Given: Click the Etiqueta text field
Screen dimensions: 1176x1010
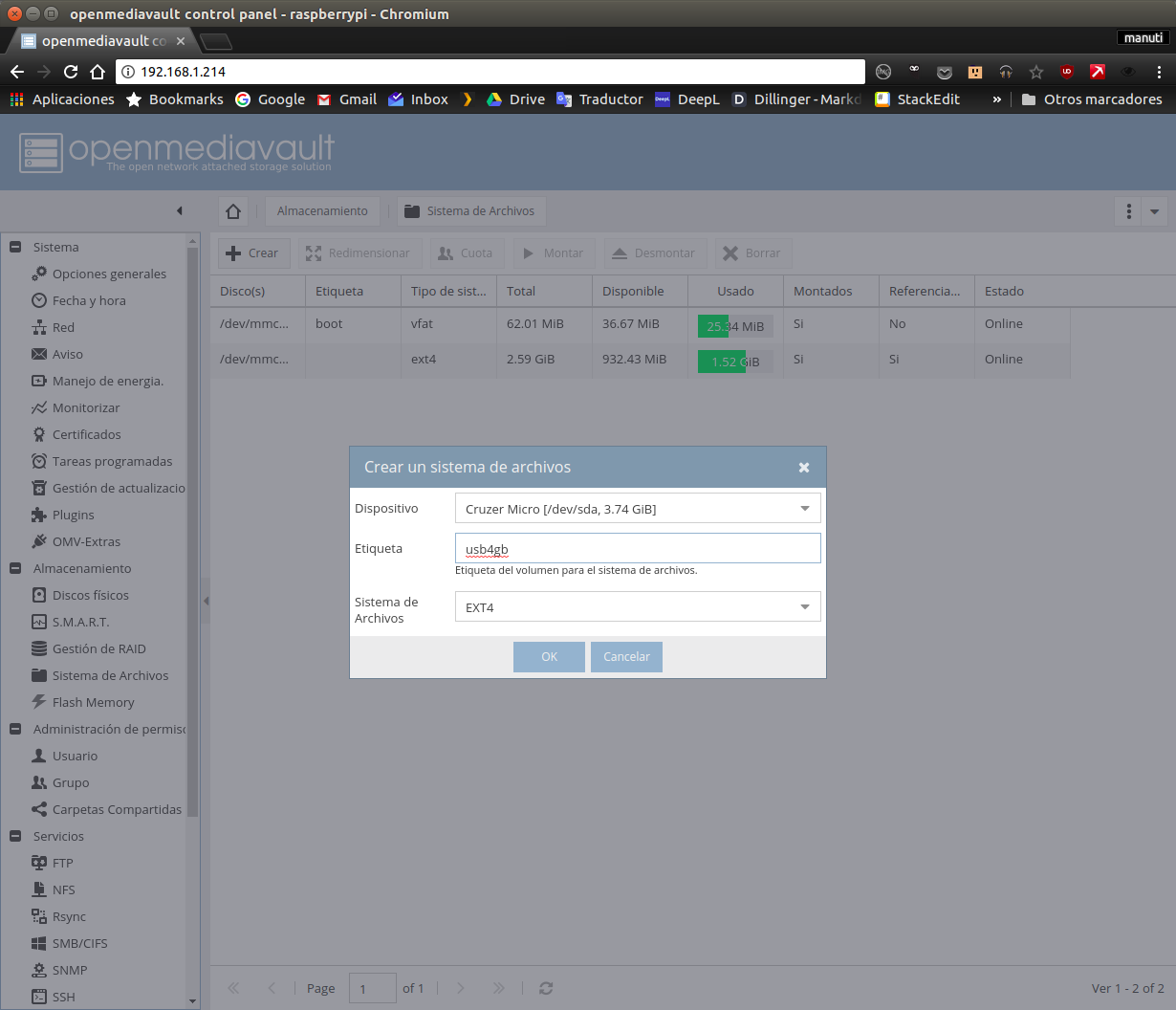Looking at the screenshot, I should 638,549.
